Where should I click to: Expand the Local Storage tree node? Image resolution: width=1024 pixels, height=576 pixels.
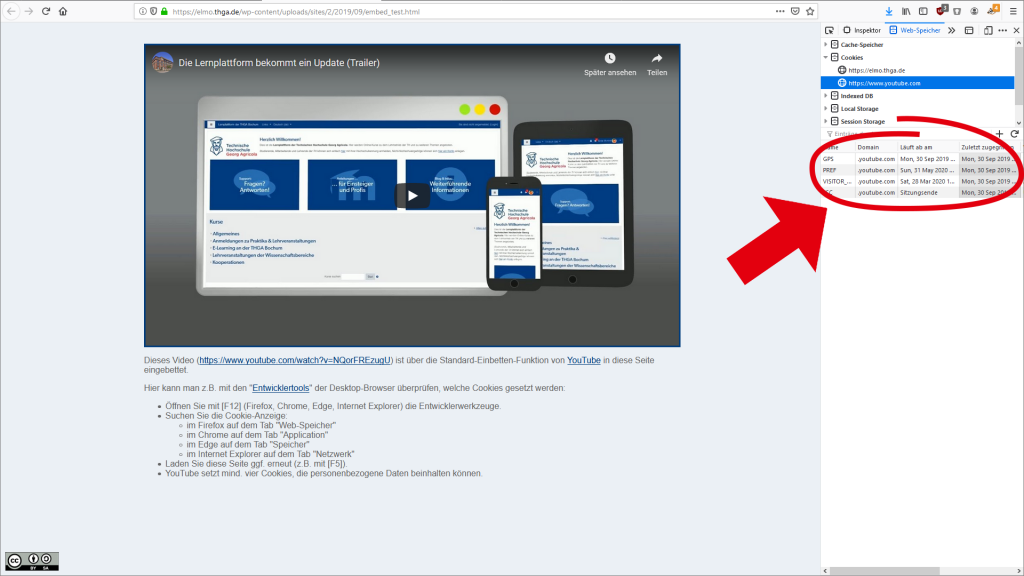(x=825, y=108)
